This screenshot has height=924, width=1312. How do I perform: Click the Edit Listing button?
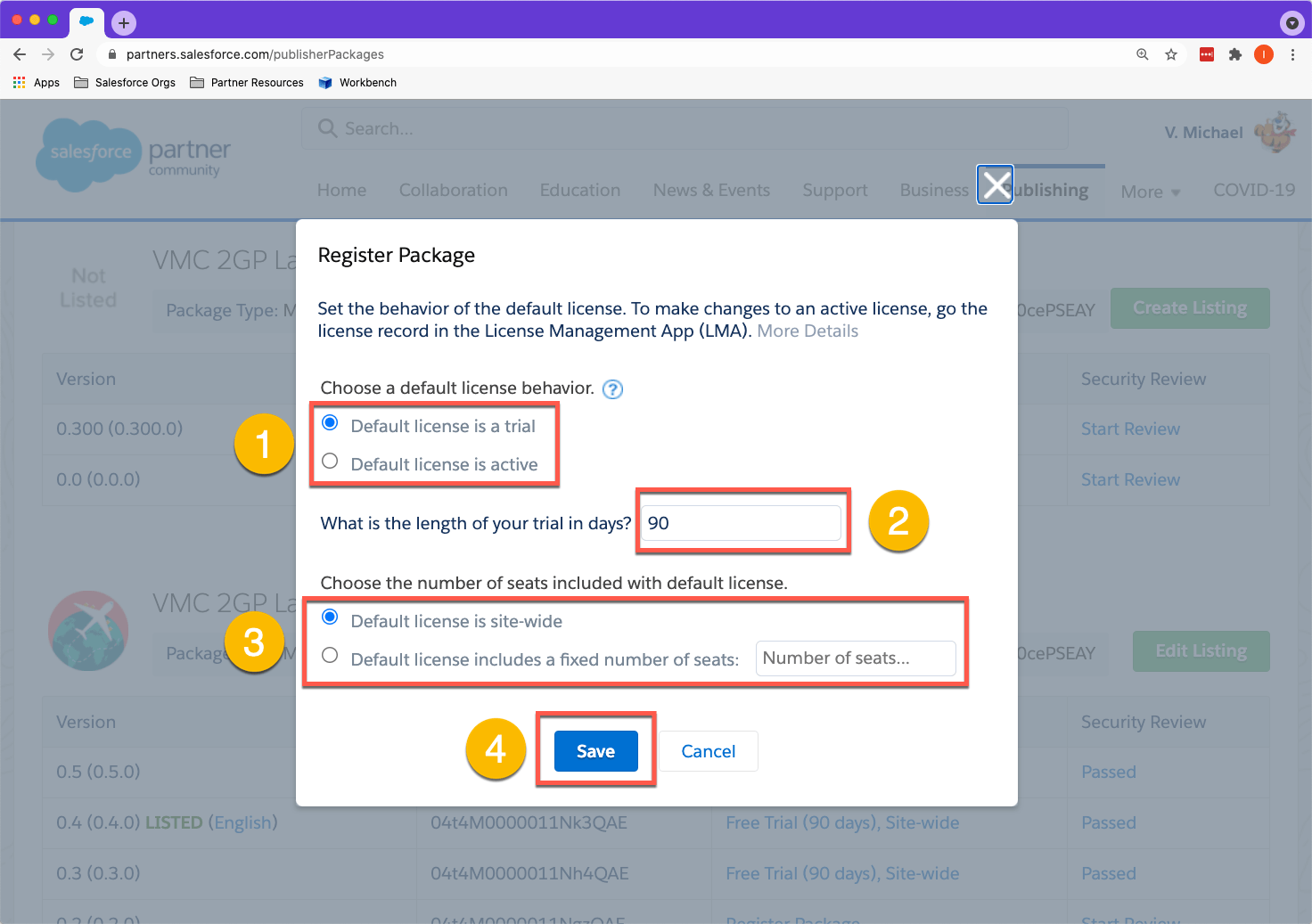[x=1201, y=650]
